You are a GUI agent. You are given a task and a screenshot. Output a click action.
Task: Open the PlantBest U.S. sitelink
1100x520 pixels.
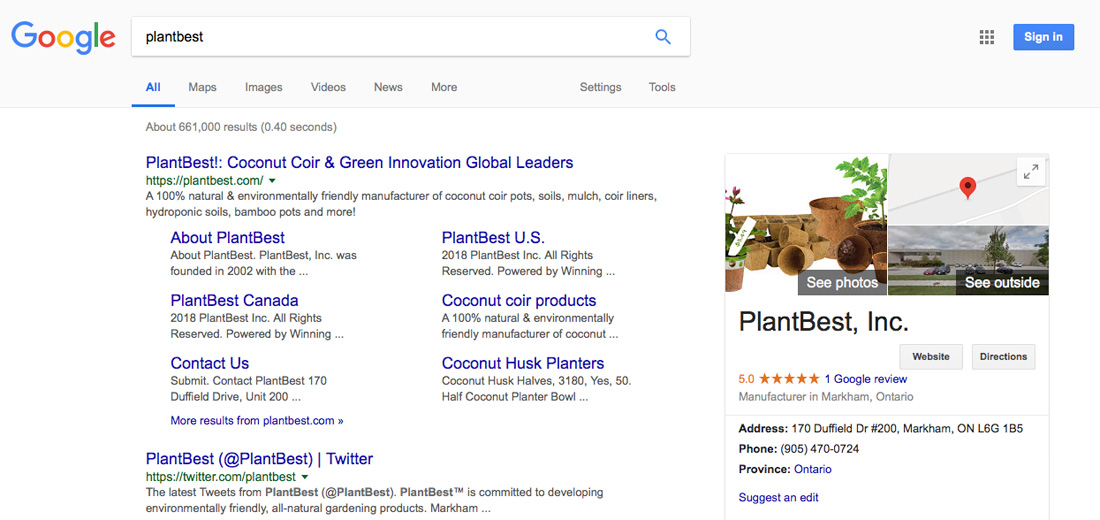[493, 238]
